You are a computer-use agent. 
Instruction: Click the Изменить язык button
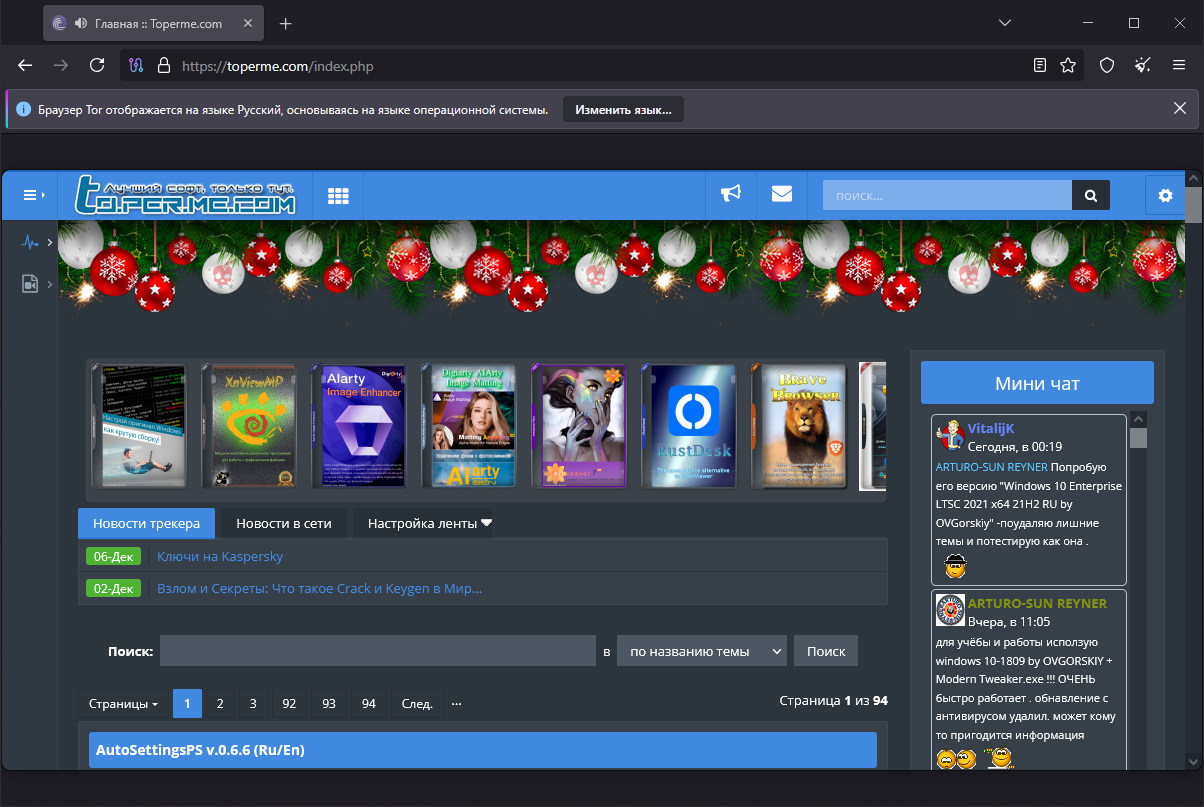623,109
